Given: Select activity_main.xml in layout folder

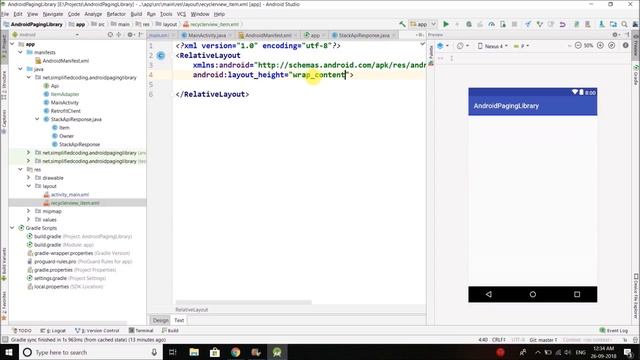Looking at the screenshot, I should [x=70, y=194].
